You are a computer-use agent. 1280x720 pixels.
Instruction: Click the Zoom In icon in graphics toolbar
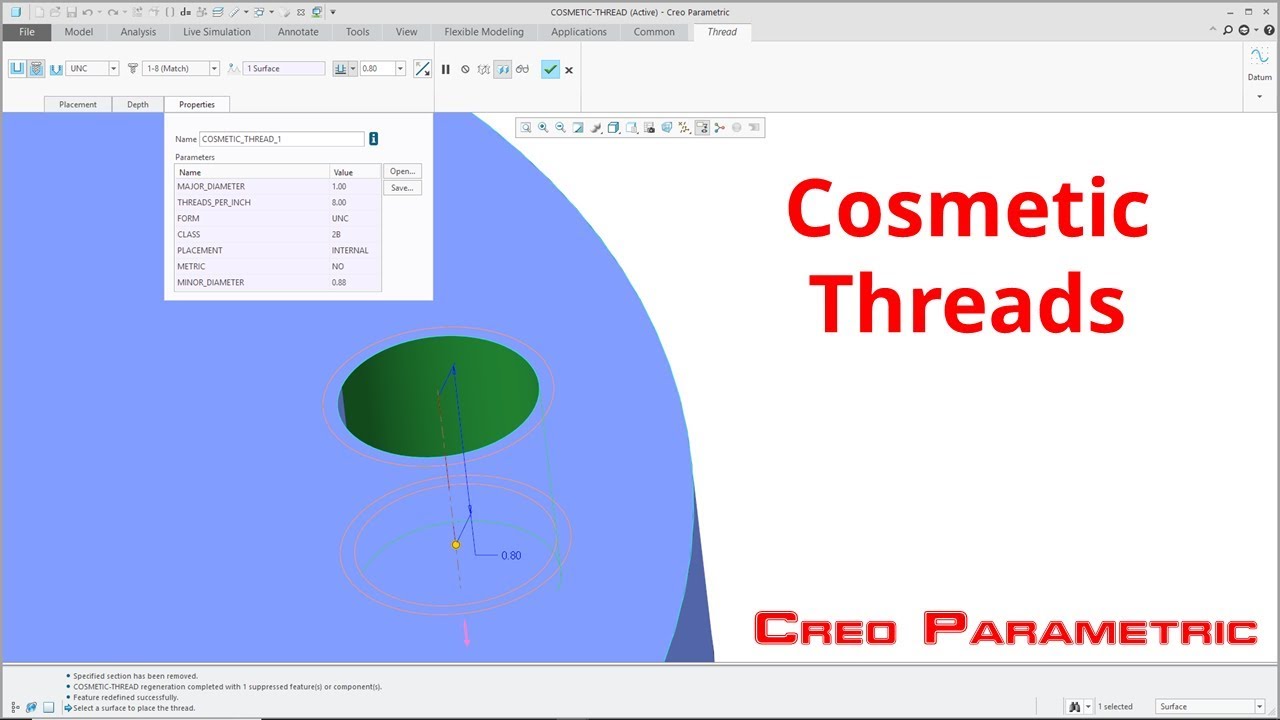pyautogui.click(x=543, y=127)
